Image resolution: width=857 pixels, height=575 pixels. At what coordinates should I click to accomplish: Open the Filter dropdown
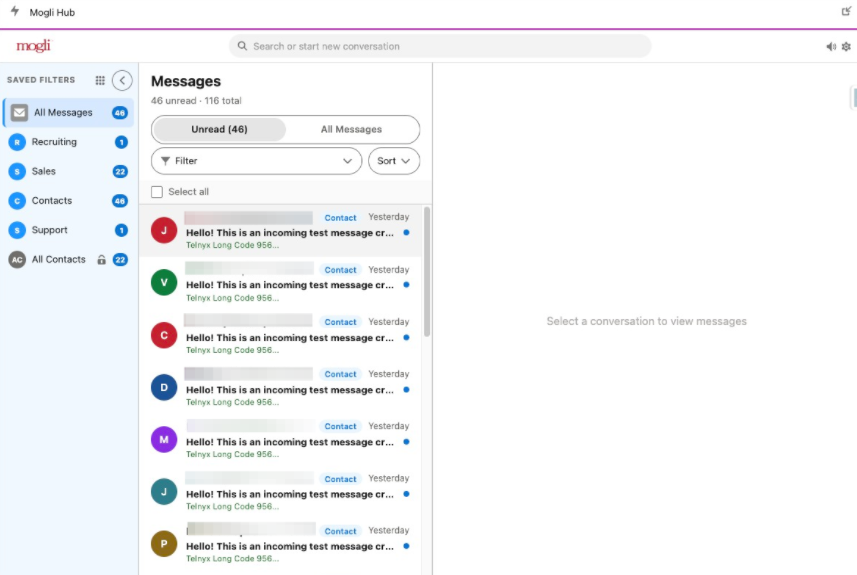coord(256,161)
